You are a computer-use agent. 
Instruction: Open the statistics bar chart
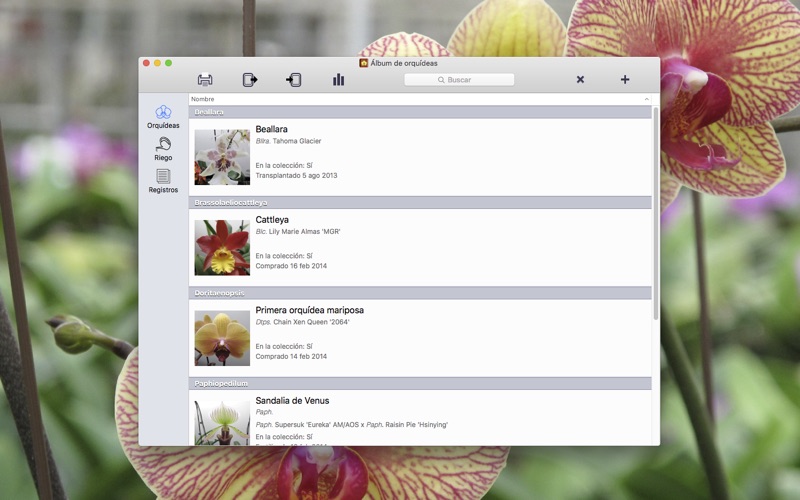[338, 80]
